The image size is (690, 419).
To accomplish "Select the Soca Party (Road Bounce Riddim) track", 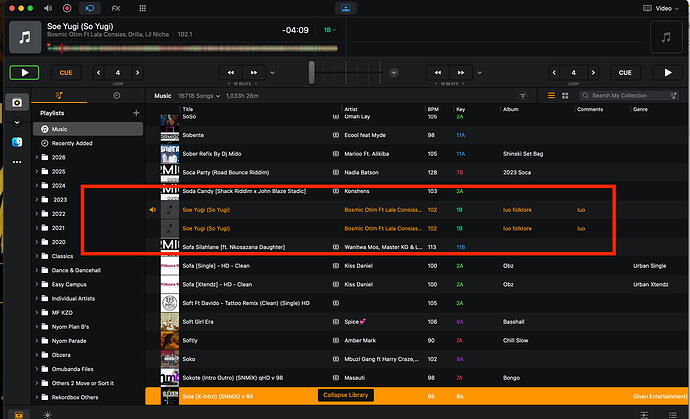I will (226, 173).
